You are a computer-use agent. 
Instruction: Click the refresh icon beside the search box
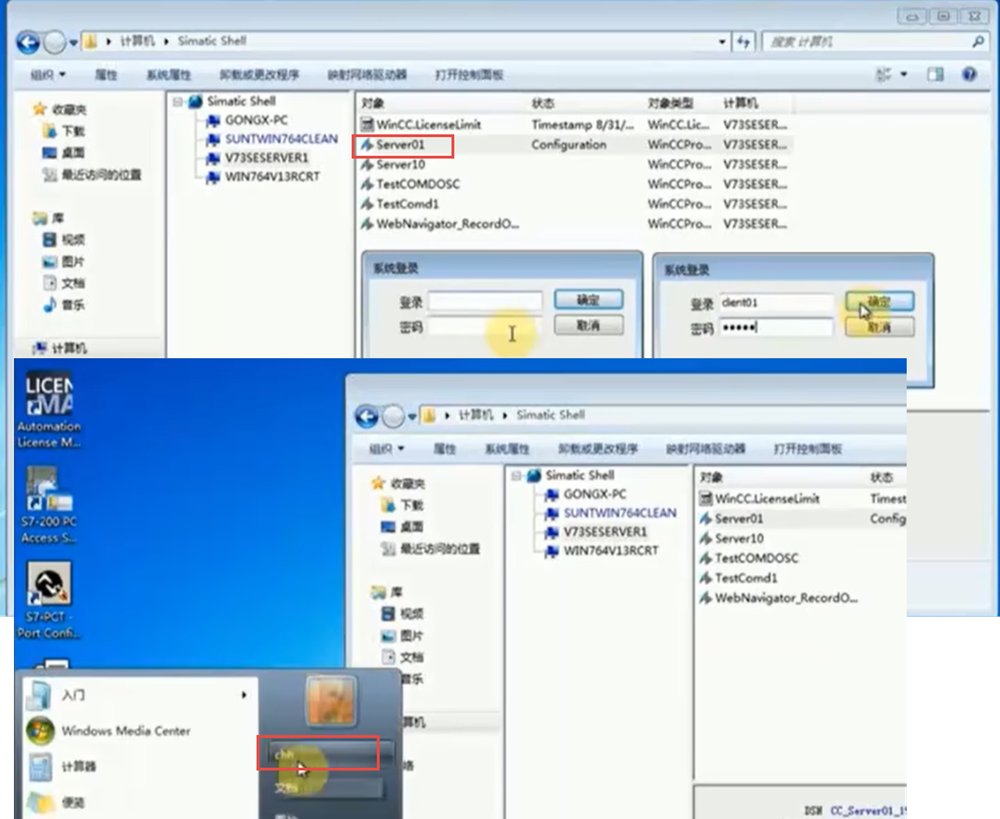(x=743, y=42)
